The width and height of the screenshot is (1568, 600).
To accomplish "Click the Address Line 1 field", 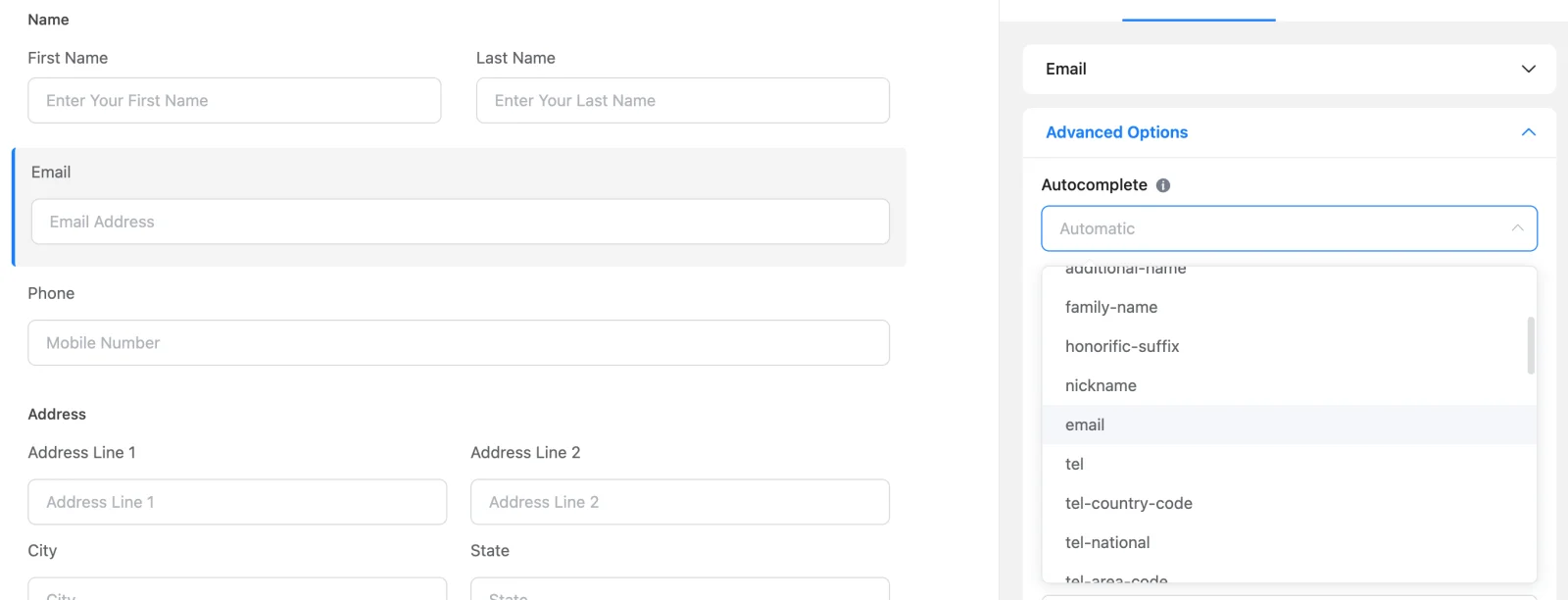I will (x=237, y=502).
